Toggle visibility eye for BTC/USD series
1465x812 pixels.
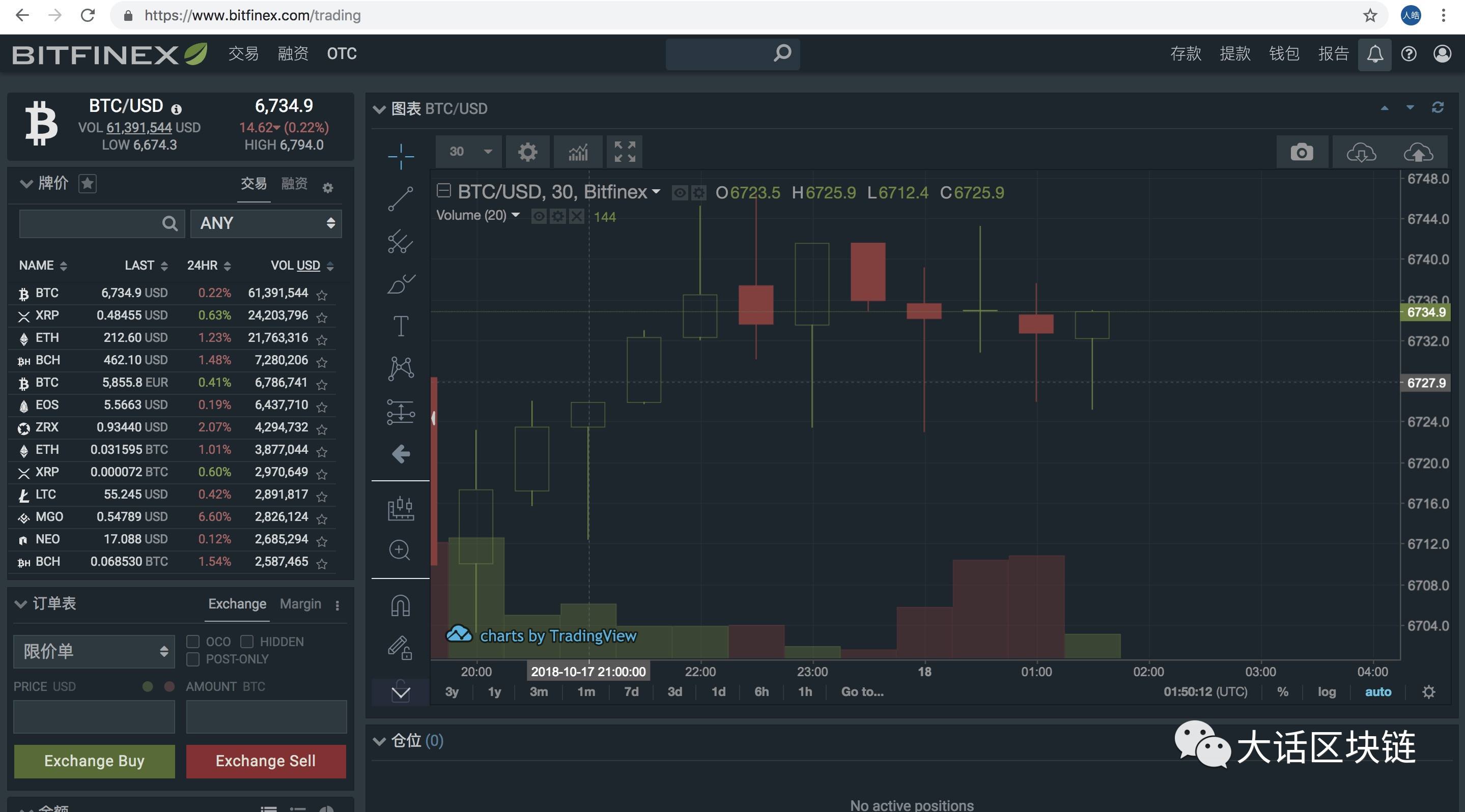click(x=679, y=193)
